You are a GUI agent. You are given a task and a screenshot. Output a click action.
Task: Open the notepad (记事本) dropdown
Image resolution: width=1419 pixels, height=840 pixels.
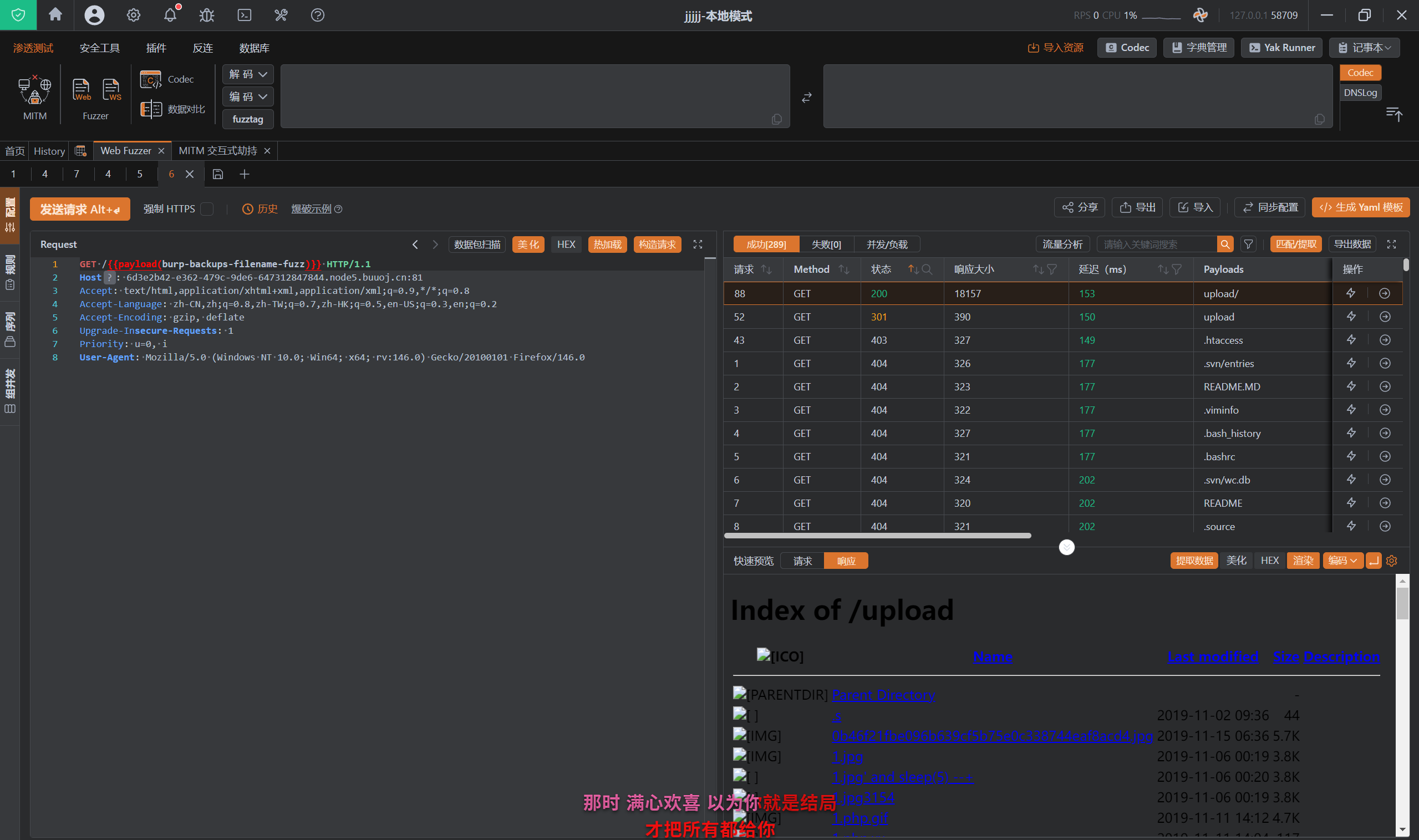pos(1364,48)
